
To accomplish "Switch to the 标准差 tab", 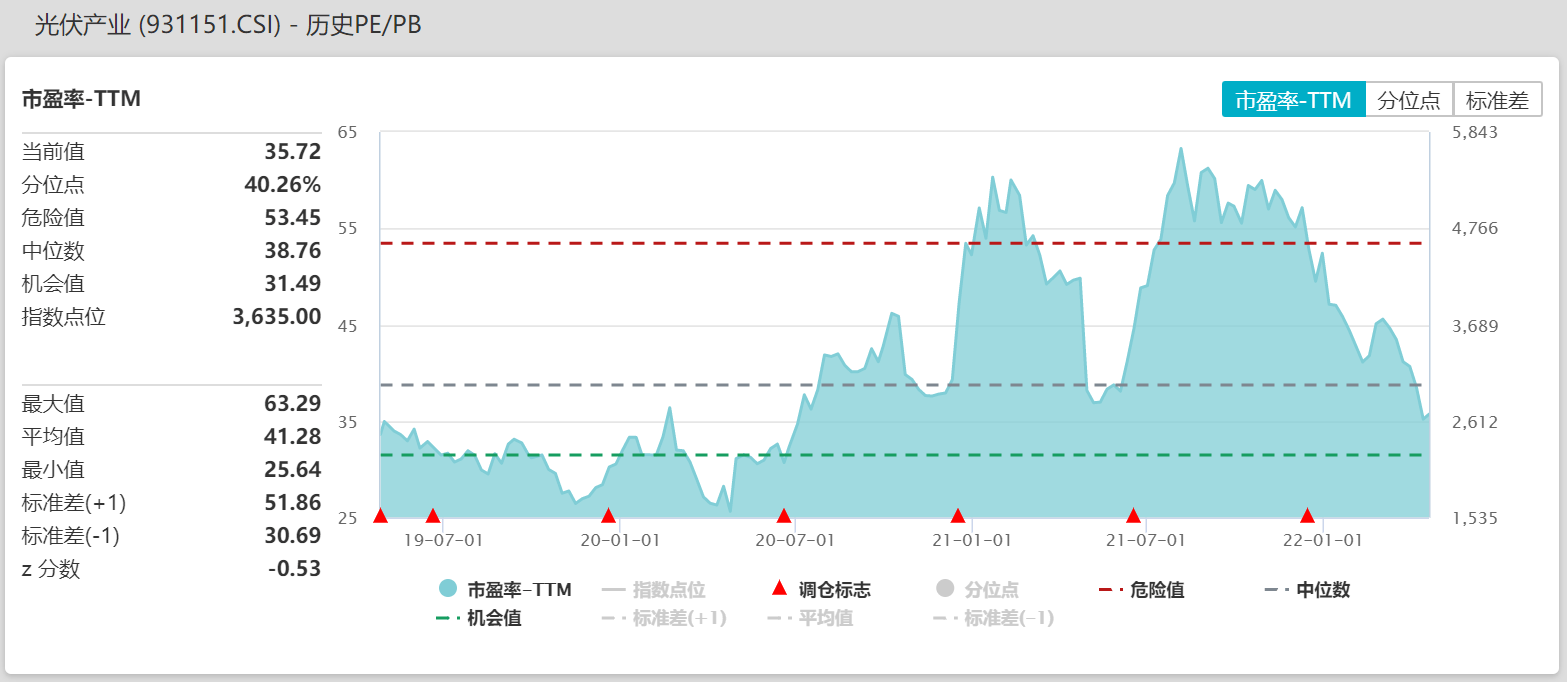I will [x=1498, y=99].
